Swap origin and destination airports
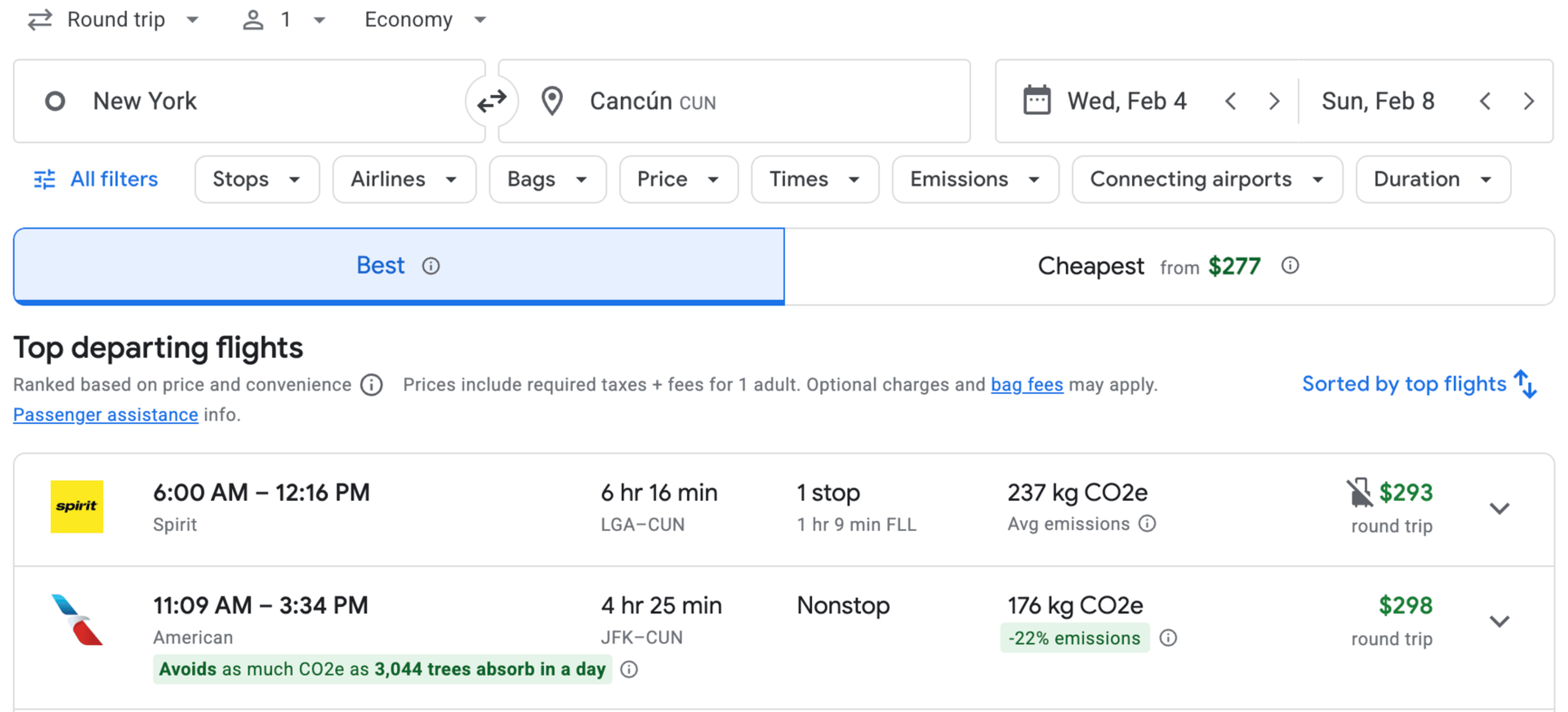 click(x=491, y=101)
